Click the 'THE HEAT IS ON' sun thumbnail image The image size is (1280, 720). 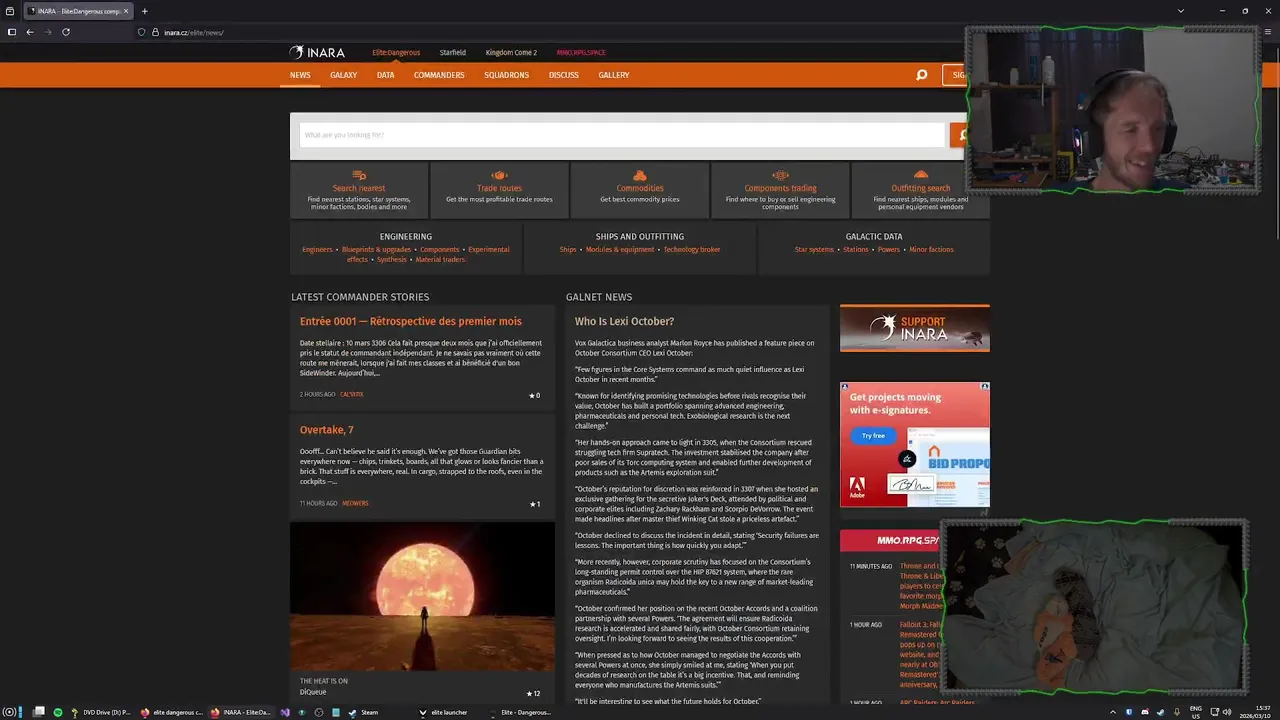click(x=422, y=596)
